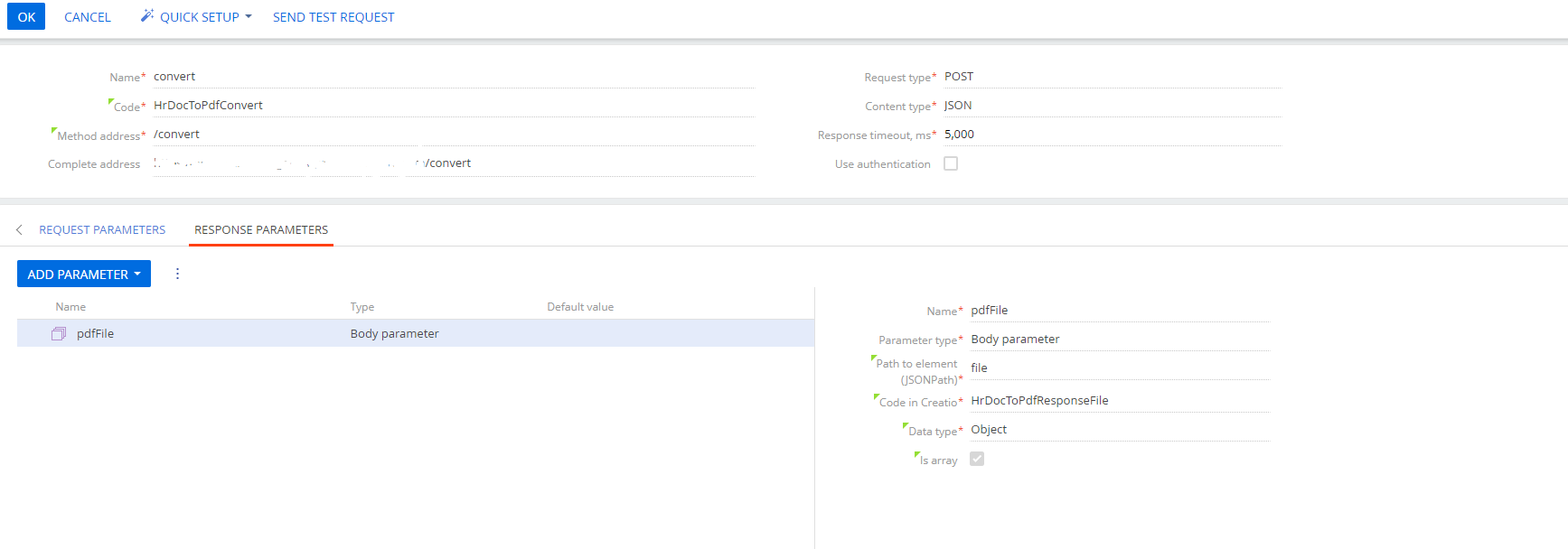This screenshot has height=549, width=1568.
Task: Select the pdfFile parameter row
Action: [416, 333]
